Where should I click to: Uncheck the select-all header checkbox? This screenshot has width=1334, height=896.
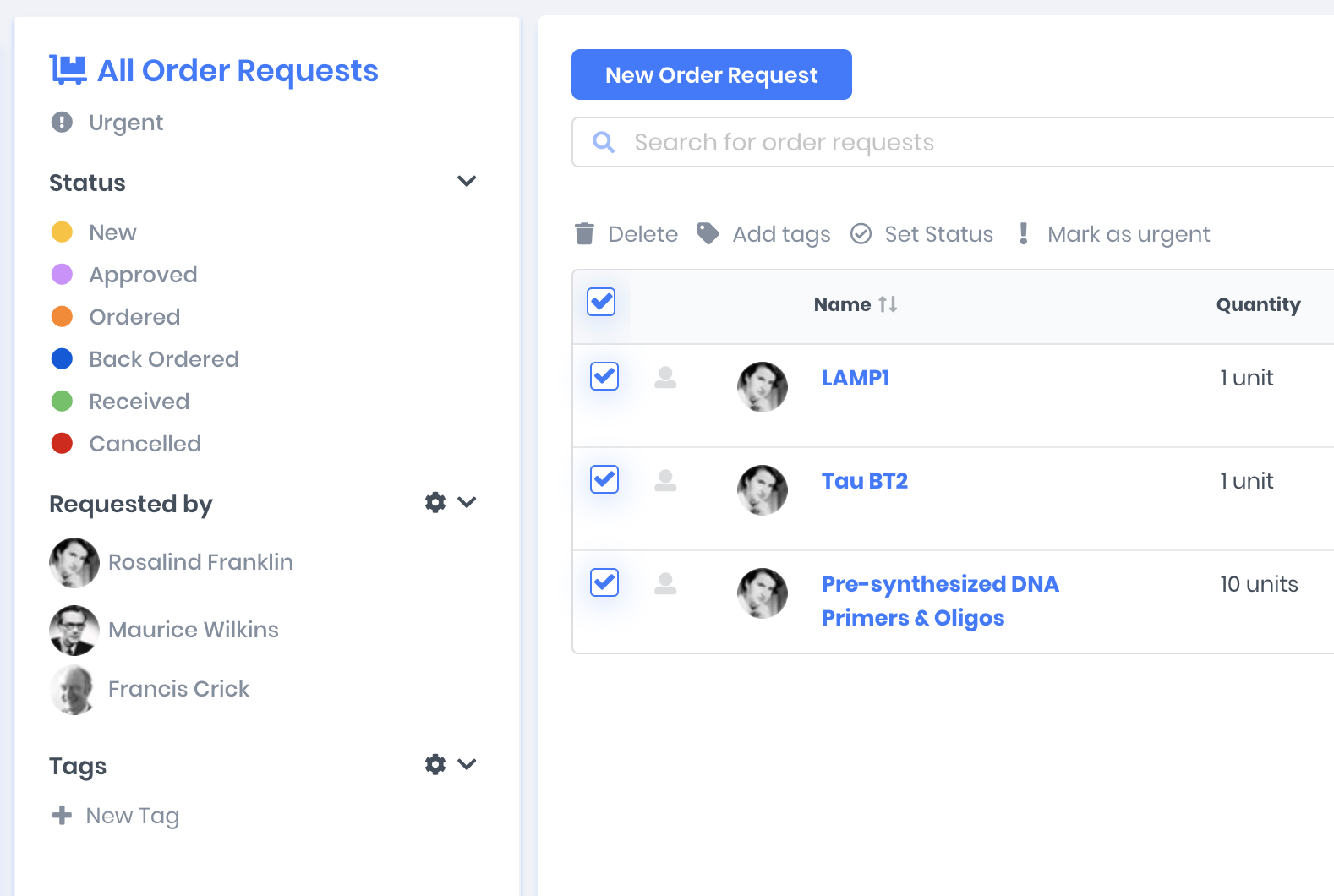[x=601, y=302]
